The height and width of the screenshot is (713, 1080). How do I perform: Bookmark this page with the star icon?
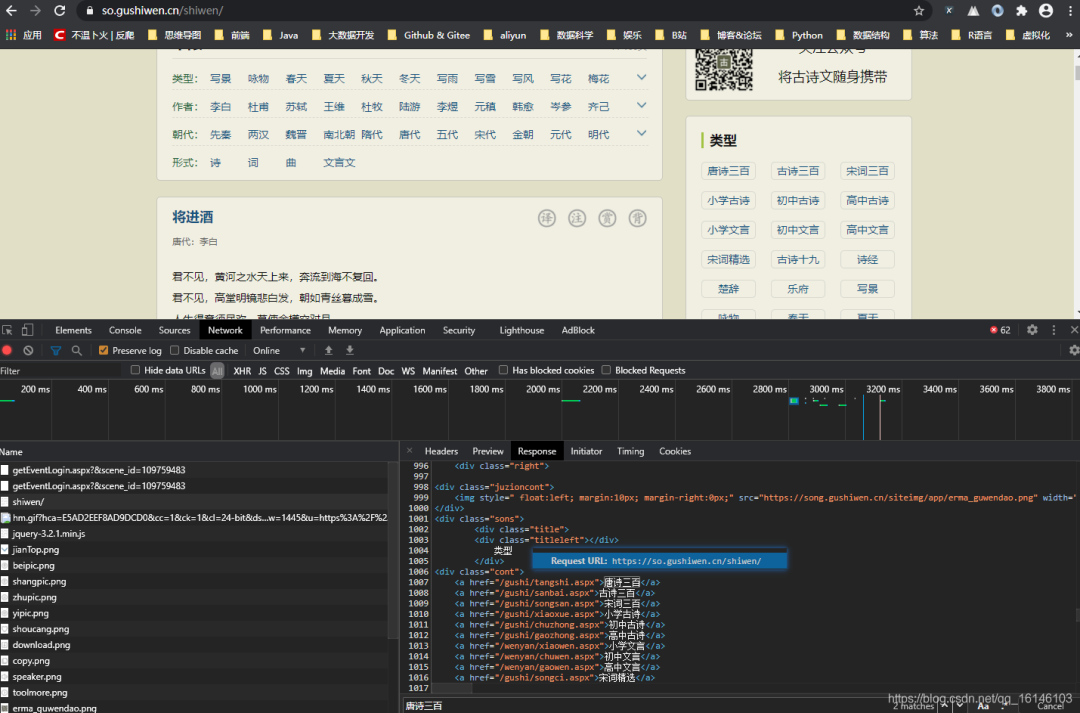[x=919, y=11]
